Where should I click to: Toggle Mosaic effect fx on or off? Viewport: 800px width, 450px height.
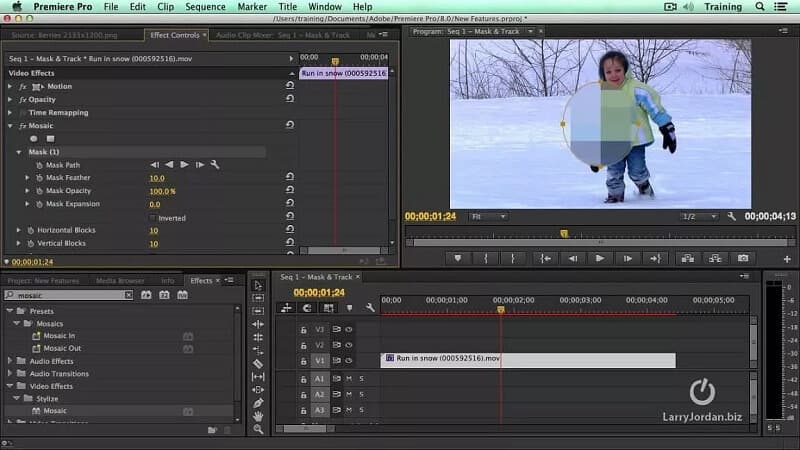(x=22, y=126)
